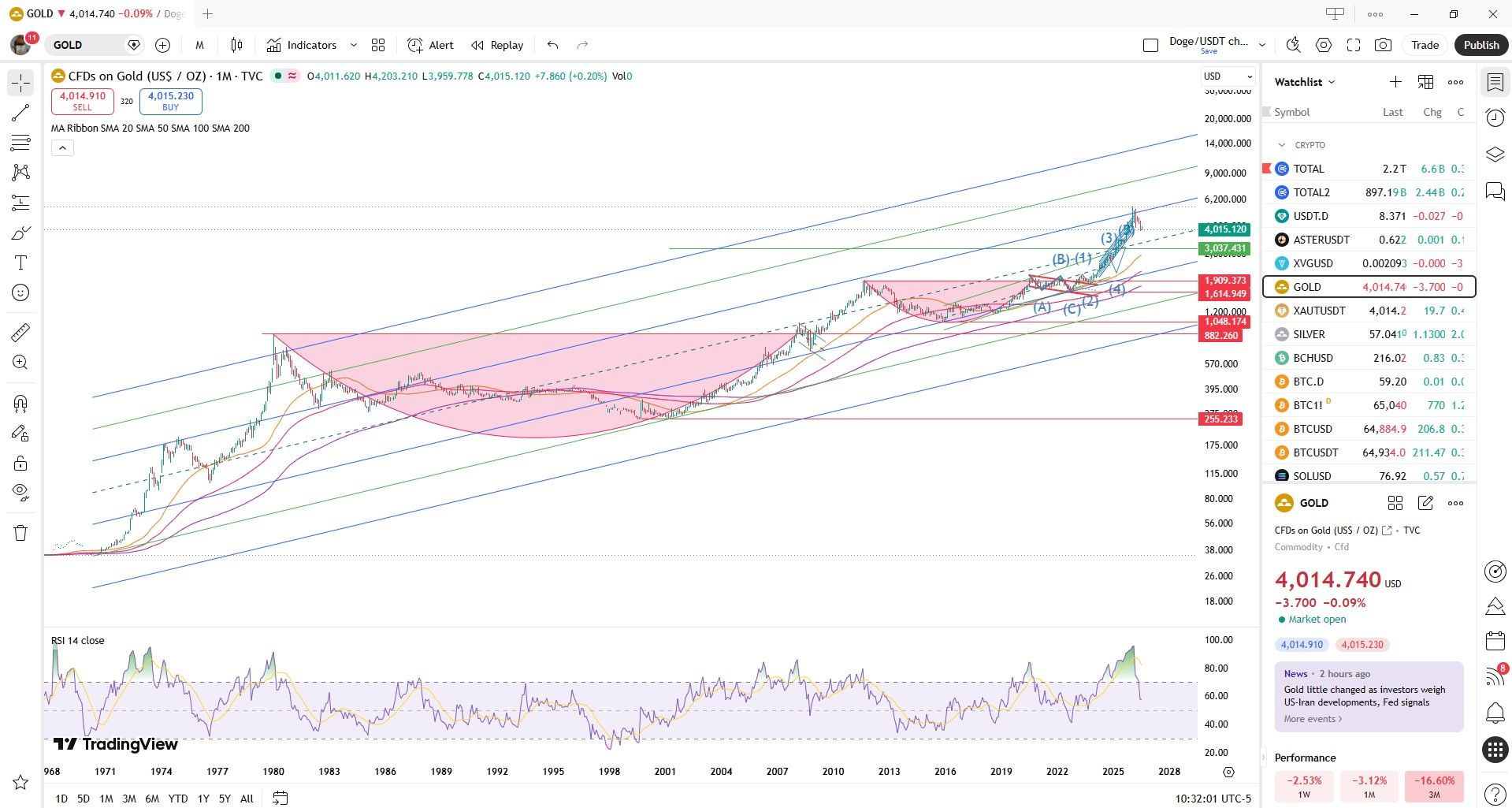This screenshot has width=1512, height=808.
Task: Toggle magnet mode for drawings
Action: pos(20,404)
